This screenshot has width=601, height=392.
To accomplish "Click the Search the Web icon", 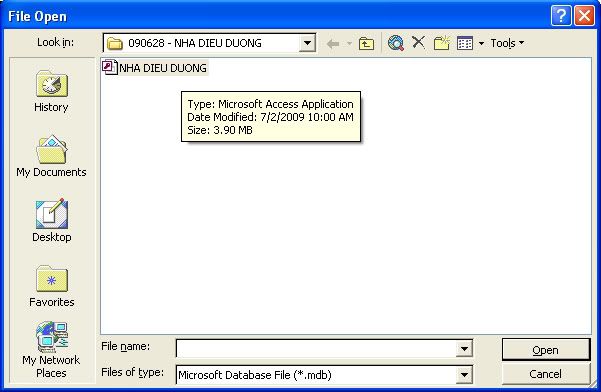I will [x=396, y=43].
